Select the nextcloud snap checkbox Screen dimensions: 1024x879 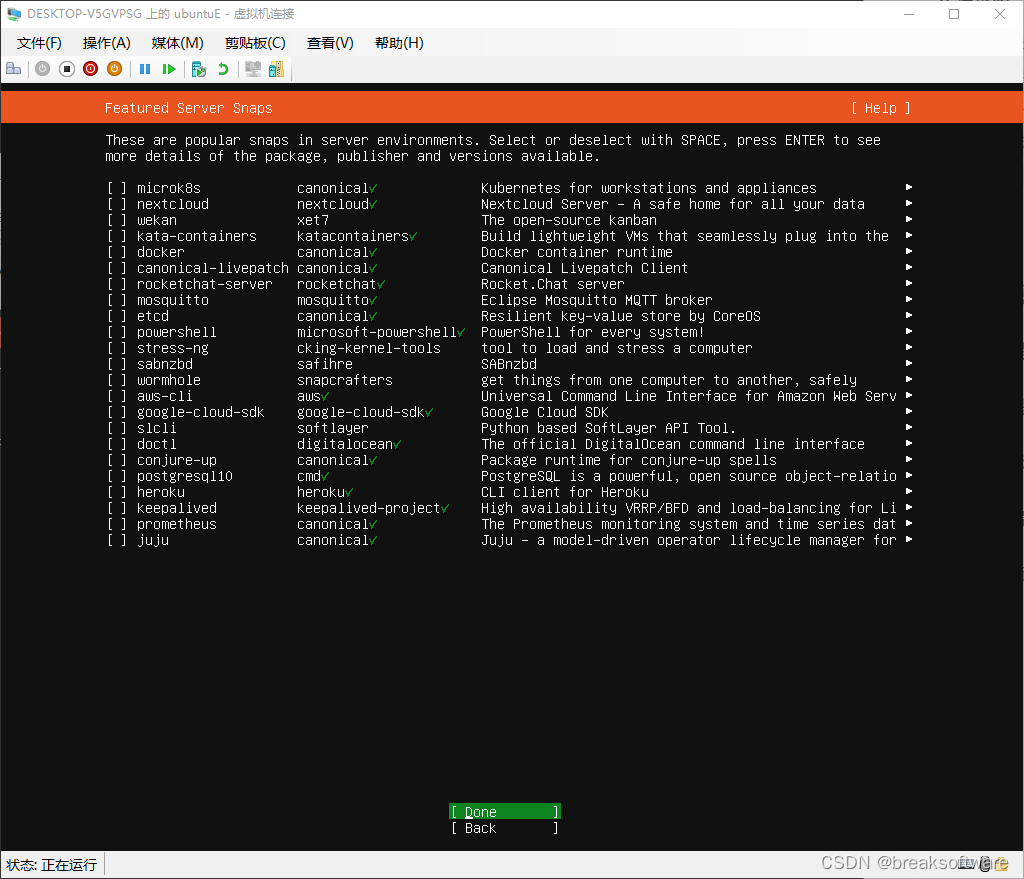[x=117, y=204]
